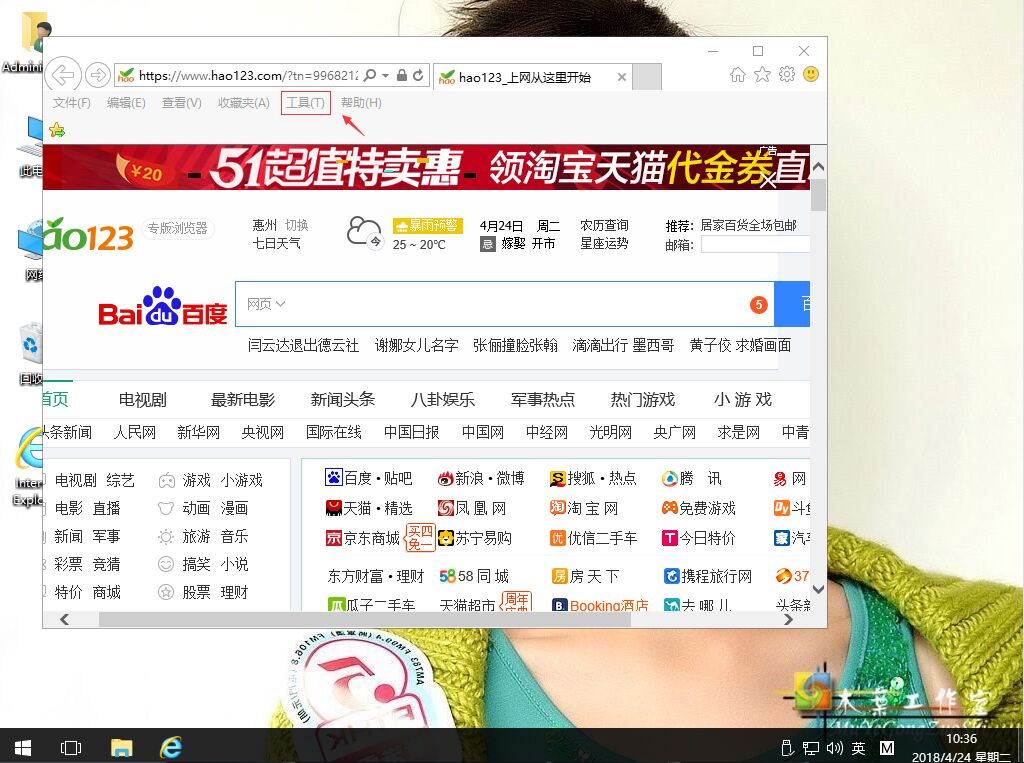This screenshot has width=1024, height=763.
Task: Click the volume icon in system tray
Action: coord(835,748)
